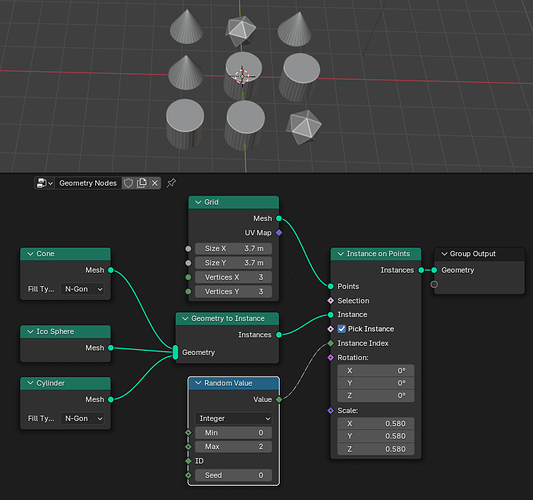
Task: Click the Random Value Max socket
Action: click(188, 447)
